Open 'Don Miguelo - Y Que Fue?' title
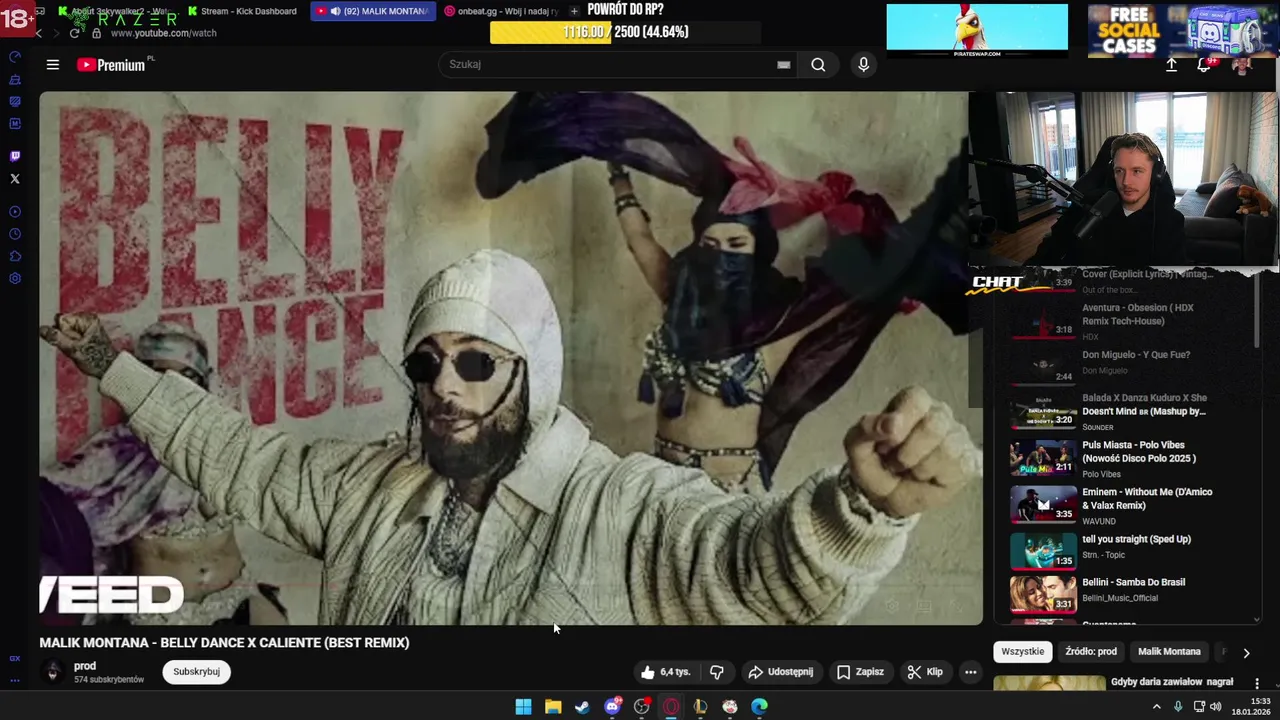This screenshot has height=720, width=1280. click(x=1136, y=355)
